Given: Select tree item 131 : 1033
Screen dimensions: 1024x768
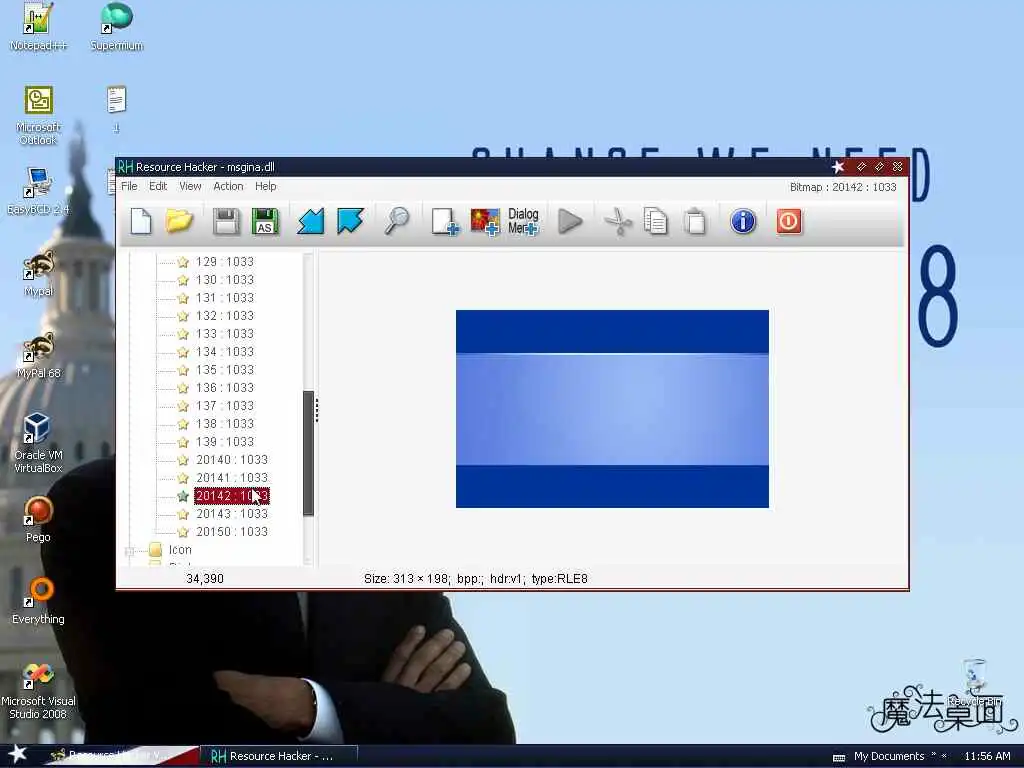Looking at the screenshot, I should [x=225, y=298].
